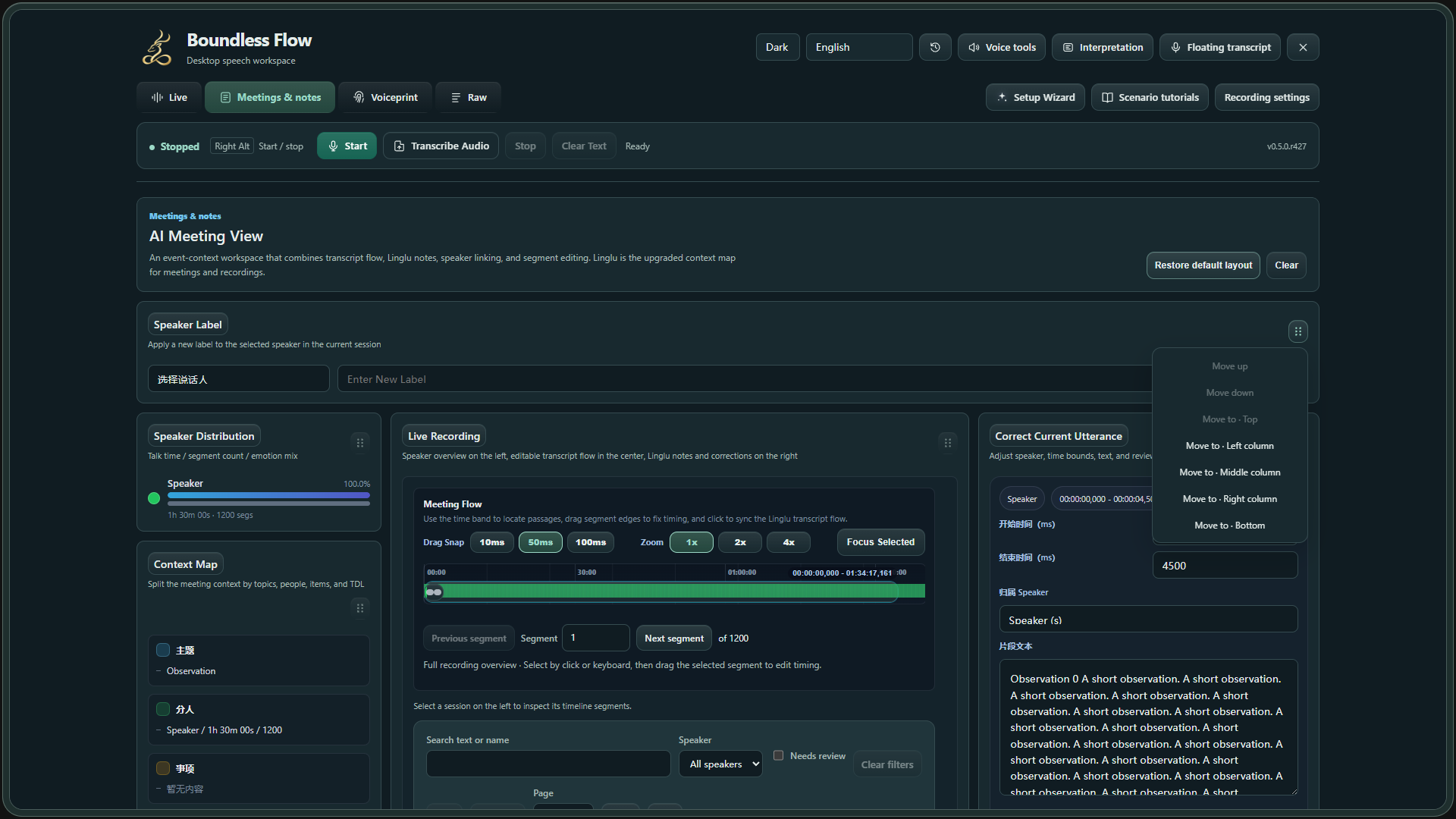This screenshot has height=819, width=1456.
Task: Switch to the Raw tab
Action: pyautogui.click(x=468, y=97)
